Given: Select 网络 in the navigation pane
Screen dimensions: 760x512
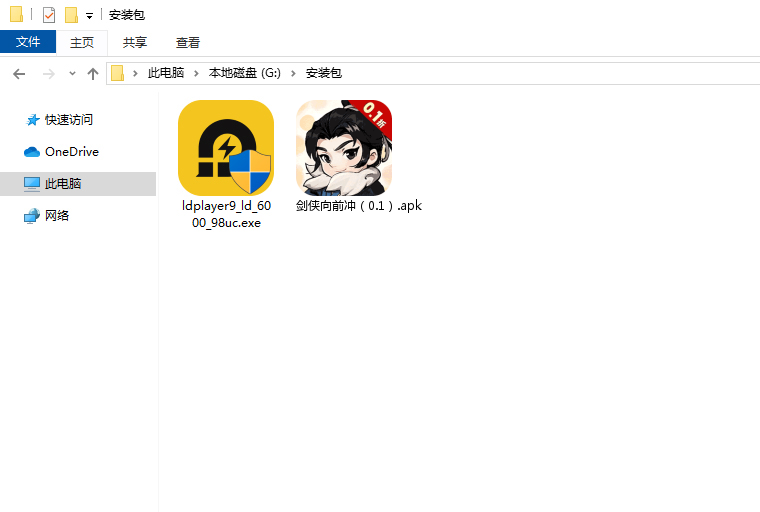Looking at the screenshot, I should pyautogui.click(x=57, y=216).
